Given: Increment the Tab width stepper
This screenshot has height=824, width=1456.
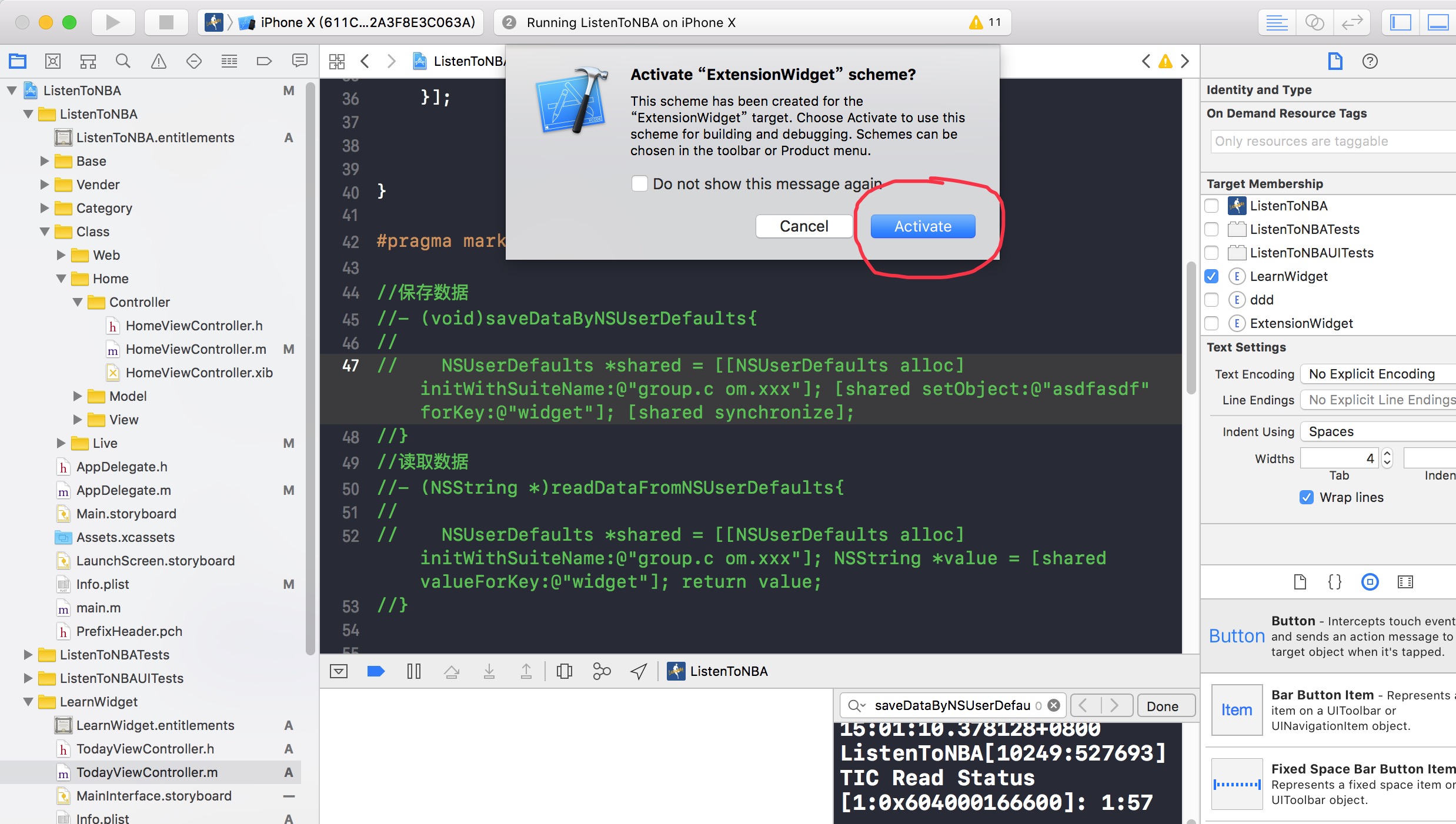Looking at the screenshot, I should (x=1387, y=454).
